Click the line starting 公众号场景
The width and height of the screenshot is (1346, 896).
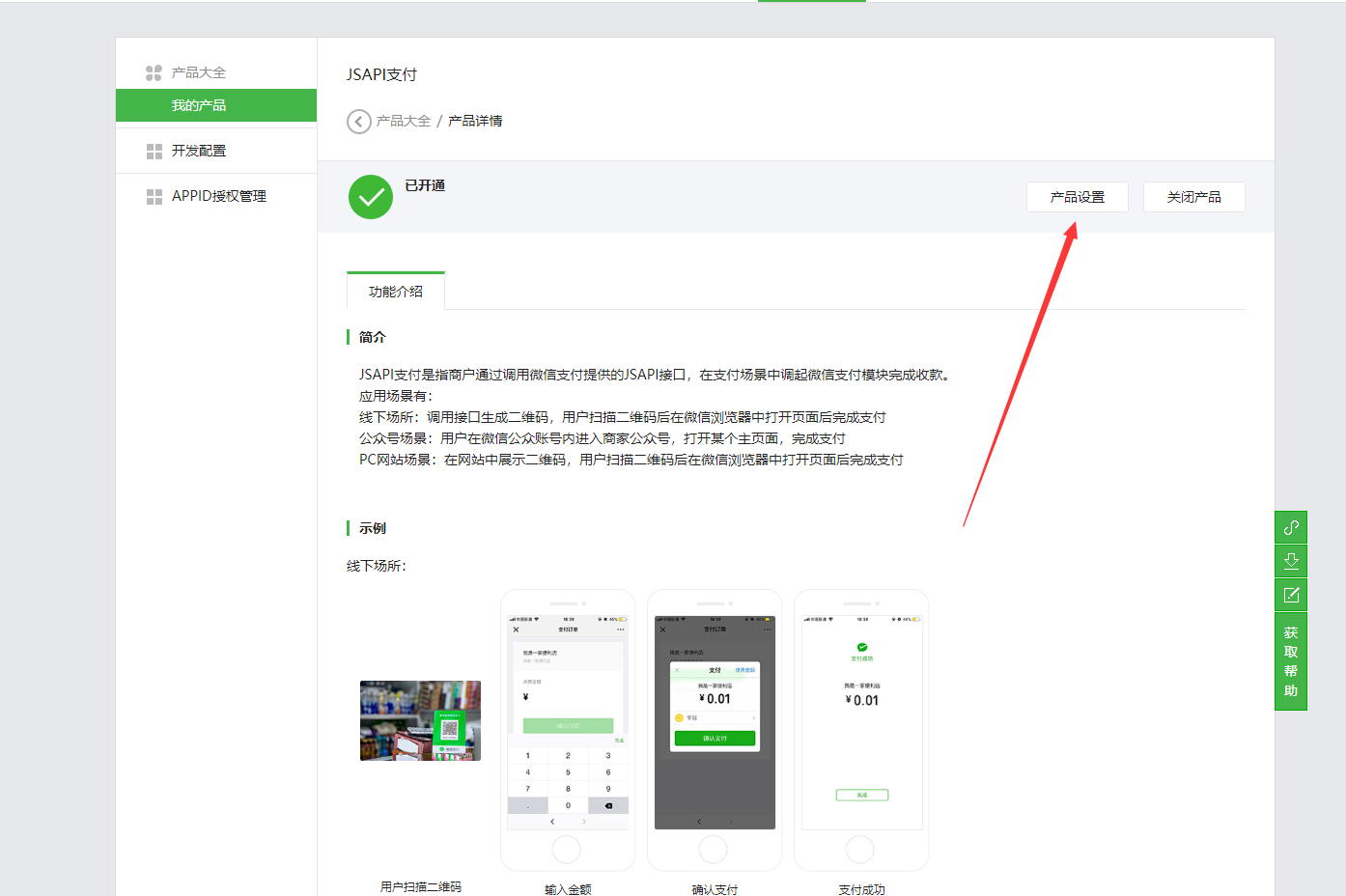603,438
